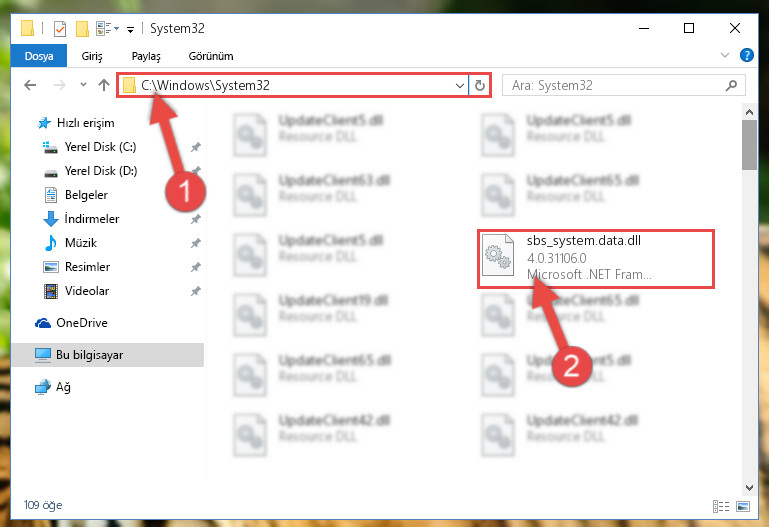Open Explorer help question mark
This screenshot has width=769, height=527.
point(746,55)
